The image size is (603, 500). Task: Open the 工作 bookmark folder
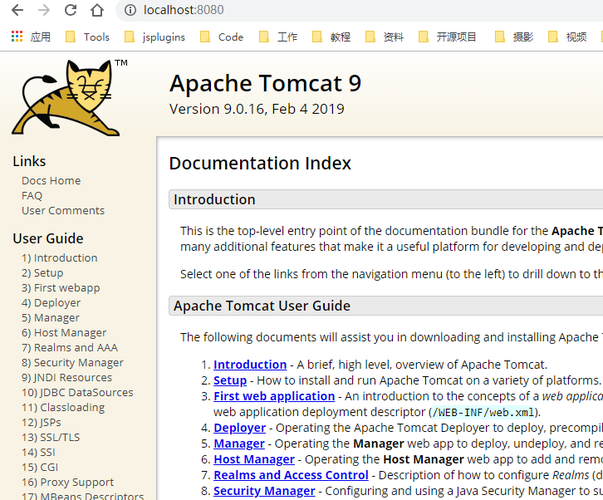(x=278, y=37)
